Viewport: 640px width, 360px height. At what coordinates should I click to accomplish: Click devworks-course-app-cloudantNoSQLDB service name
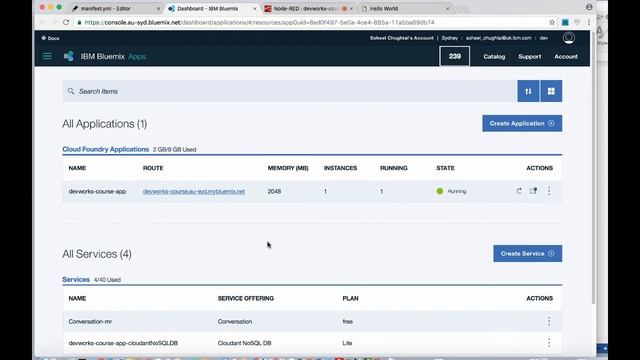point(123,343)
